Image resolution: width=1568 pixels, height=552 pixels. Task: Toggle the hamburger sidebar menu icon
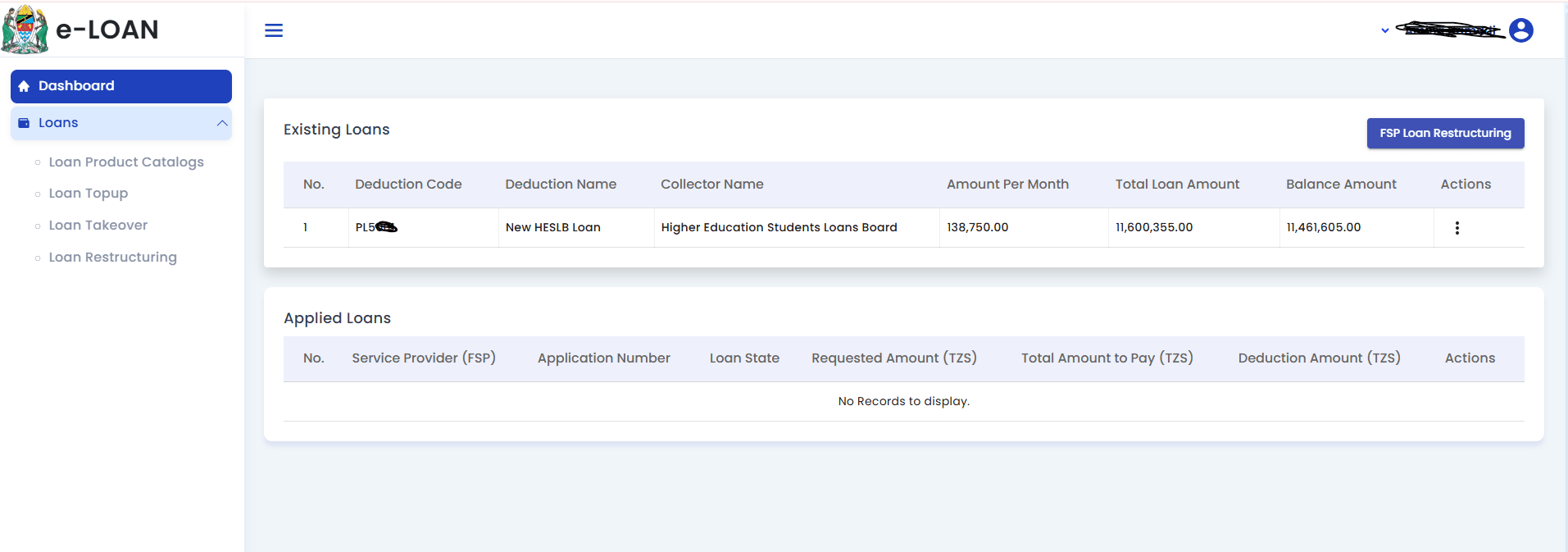coord(274,30)
